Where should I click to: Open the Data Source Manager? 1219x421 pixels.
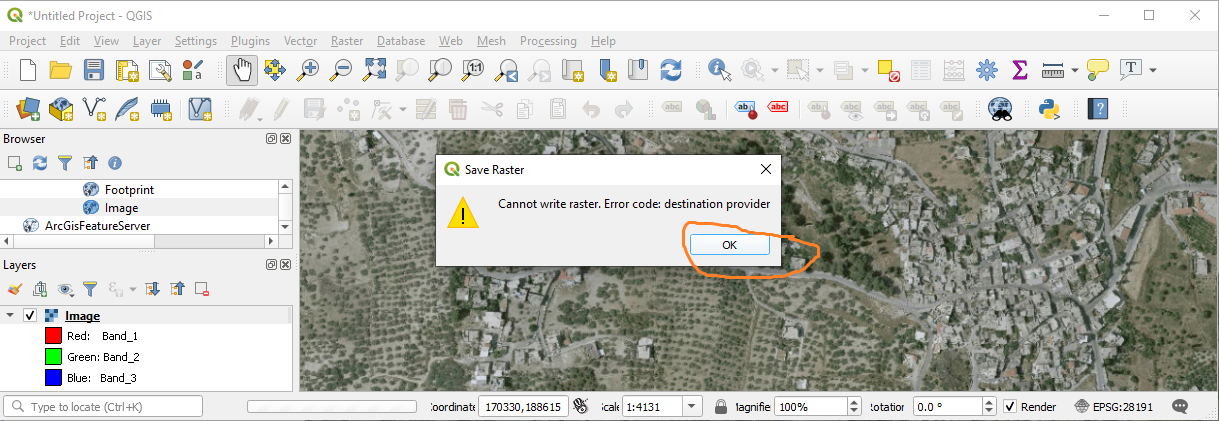coord(28,108)
